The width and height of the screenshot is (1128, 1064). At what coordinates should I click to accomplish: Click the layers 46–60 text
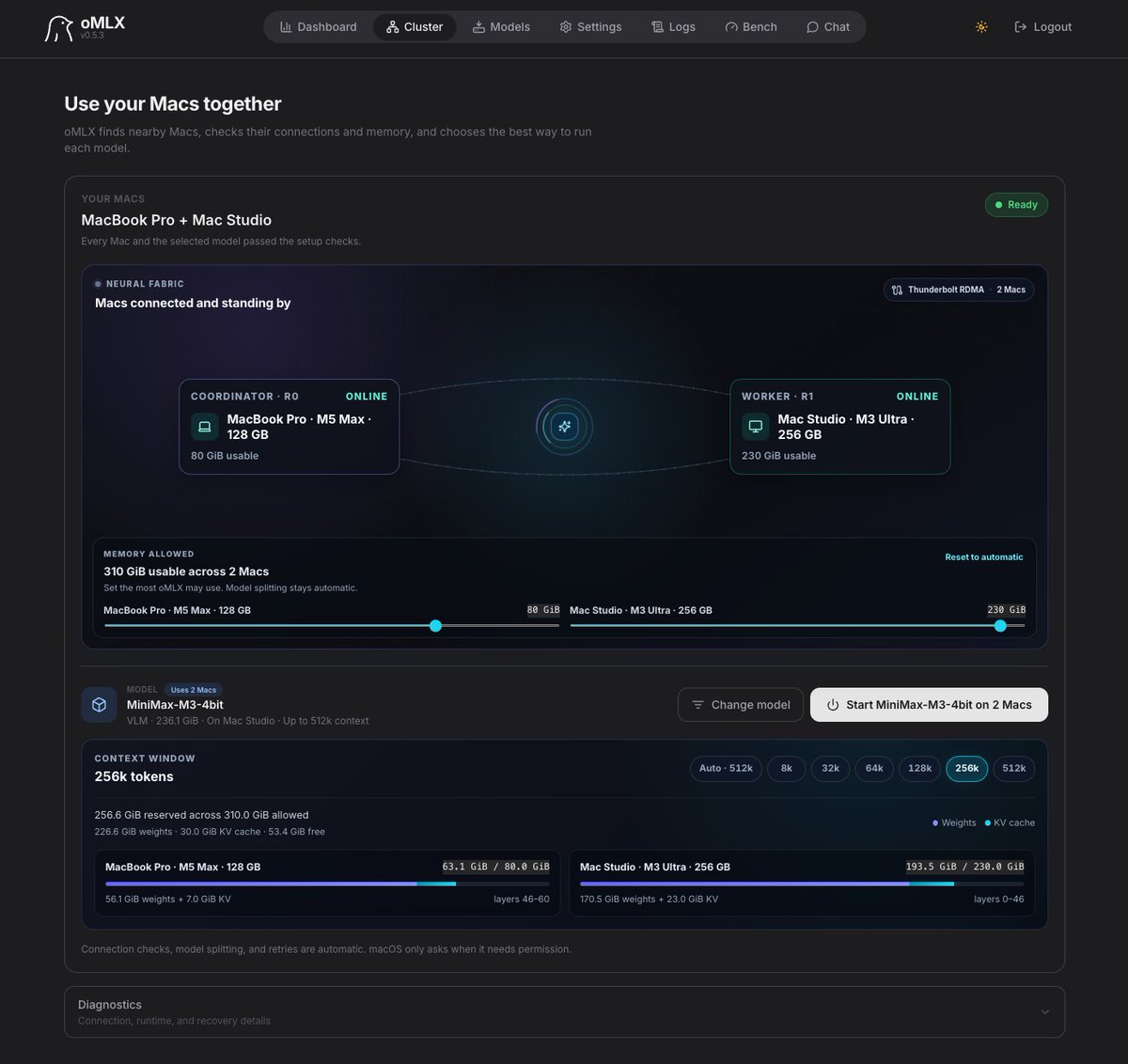pos(522,900)
